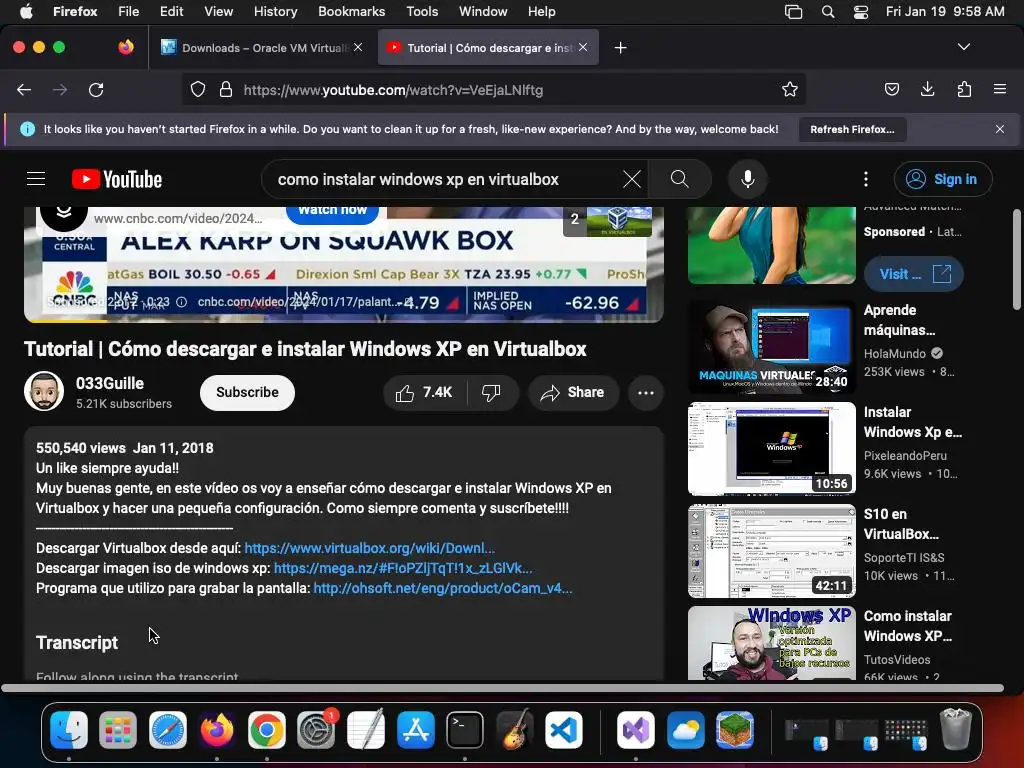Like the video with thumbs up
The width and height of the screenshot is (1024, 768).
424,392
